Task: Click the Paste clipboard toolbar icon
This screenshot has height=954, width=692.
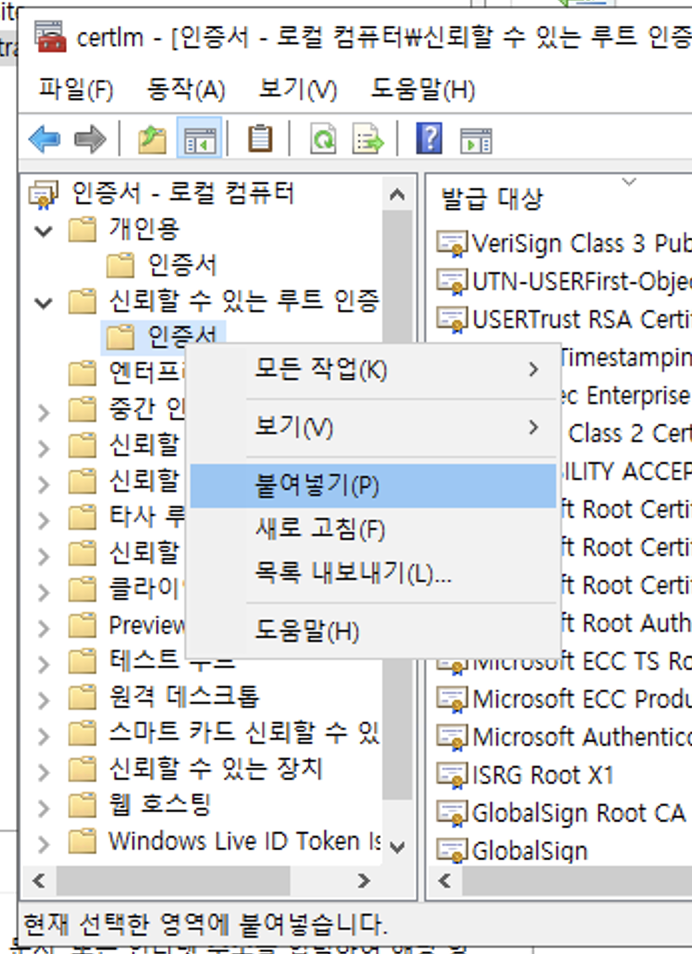Action: tap(260, 139)
